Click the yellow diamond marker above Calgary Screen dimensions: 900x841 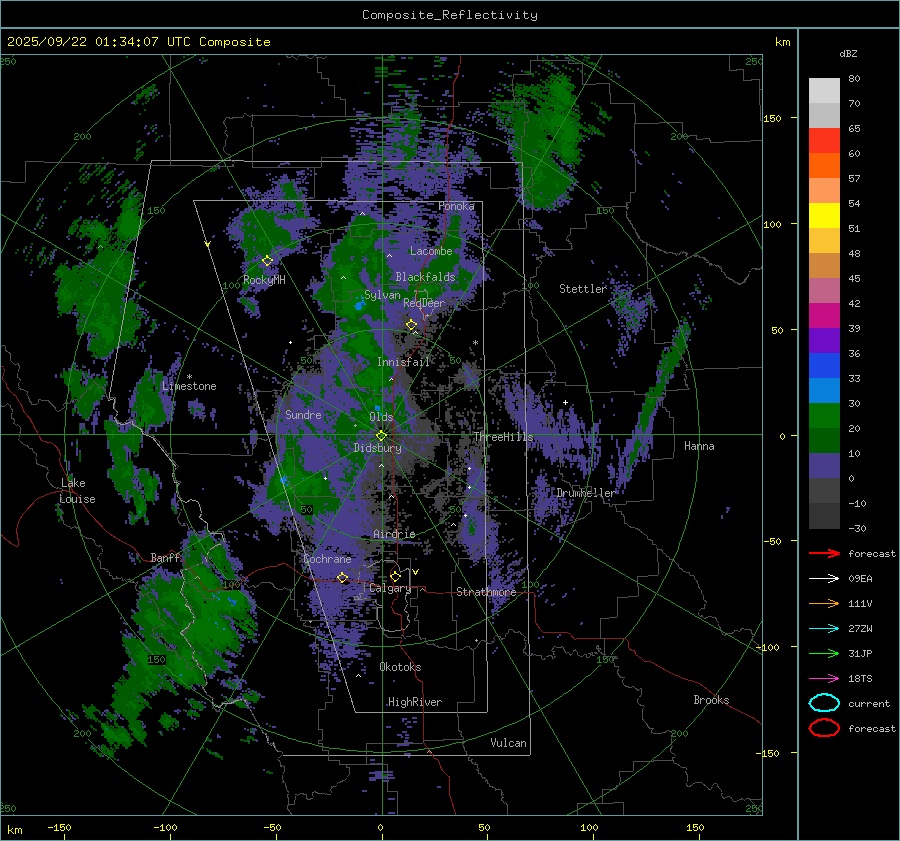395,577
